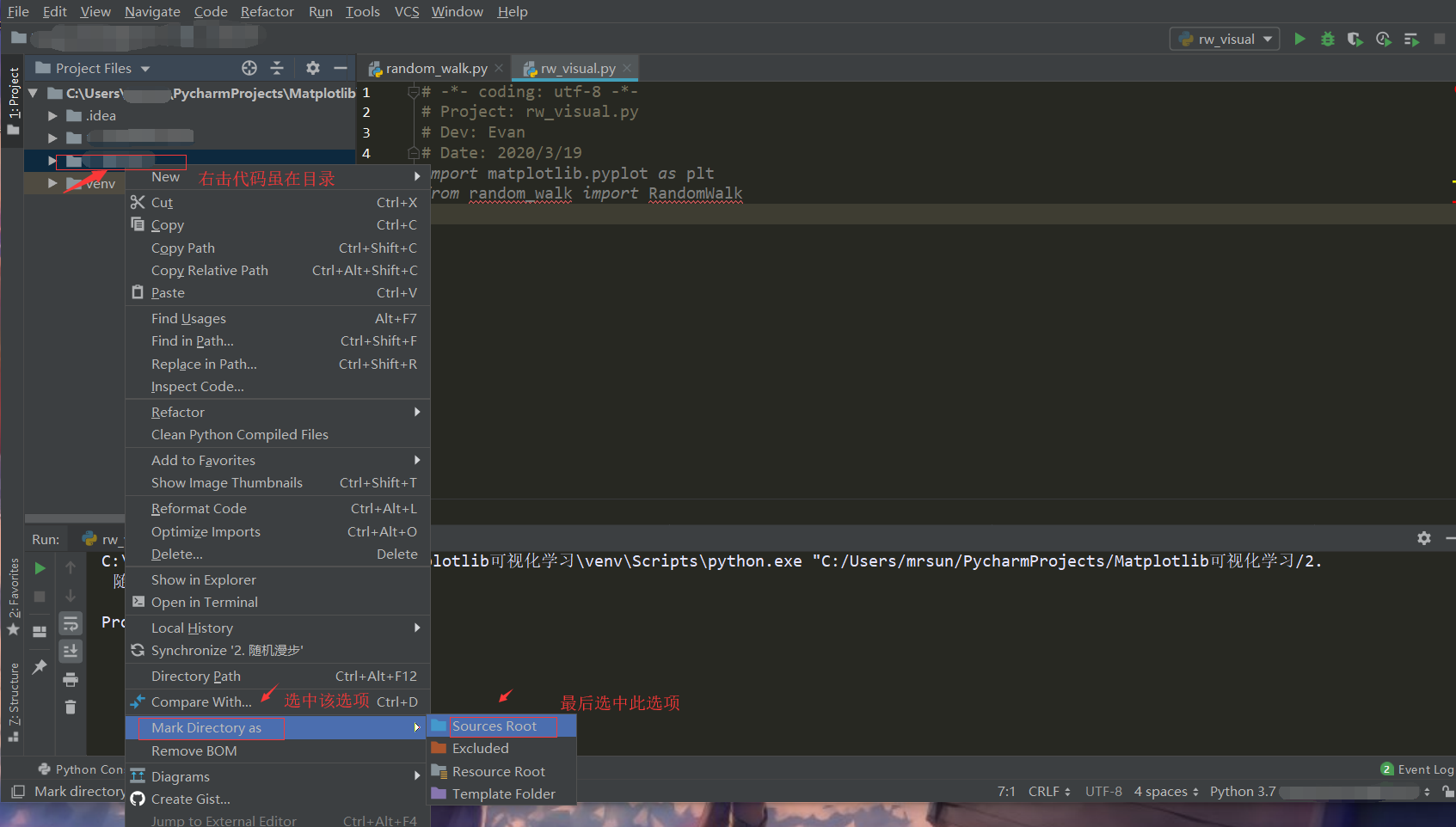Print the Run console output
Screen dimensions: 1456x827
click(71, 679)
